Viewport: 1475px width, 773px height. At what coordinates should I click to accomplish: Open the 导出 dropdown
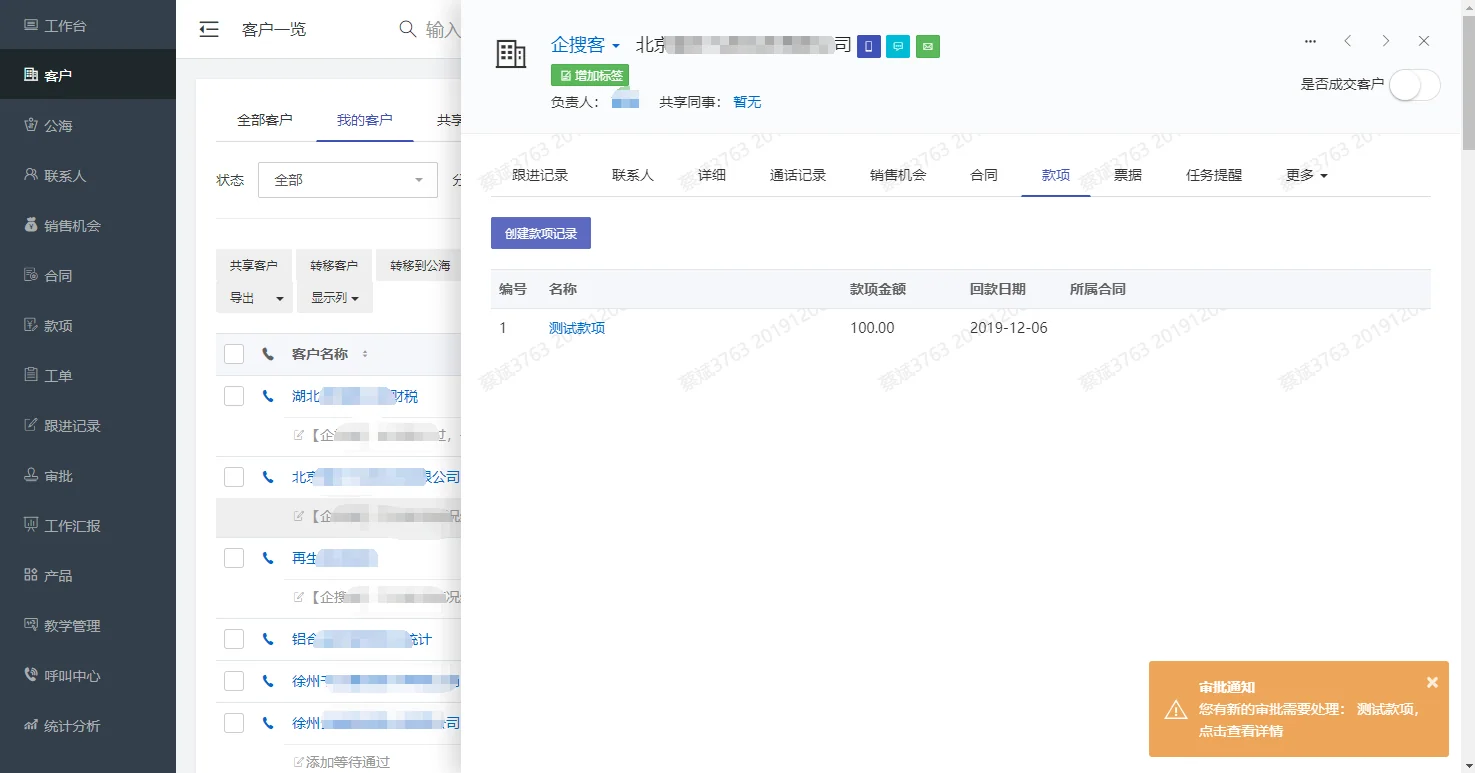coord(254,298)
